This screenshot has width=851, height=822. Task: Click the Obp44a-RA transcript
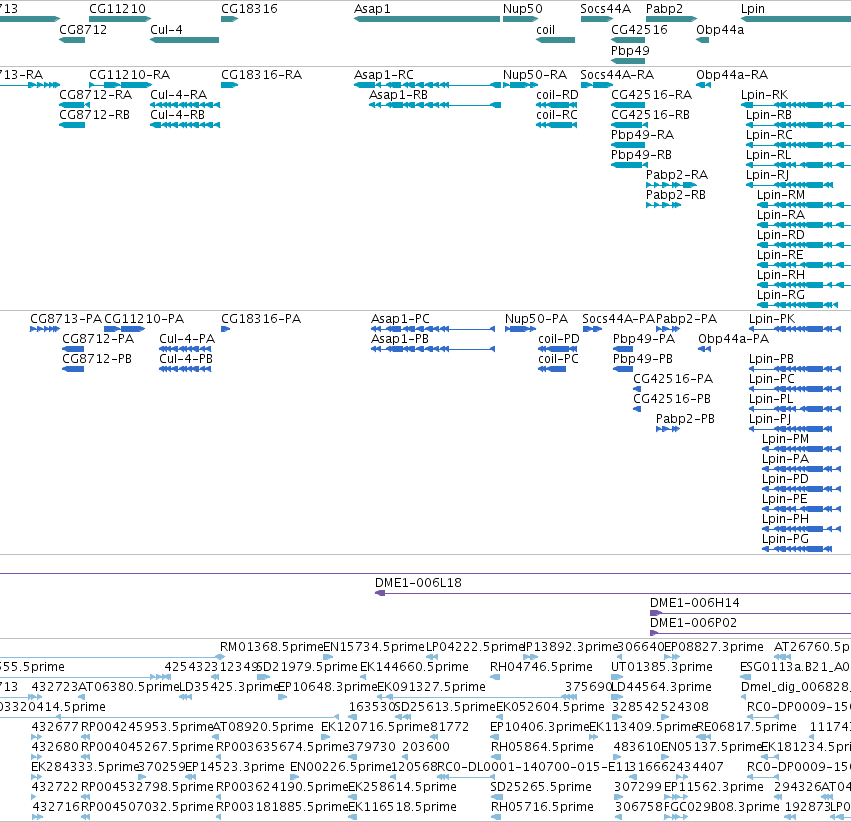(703, 85)
